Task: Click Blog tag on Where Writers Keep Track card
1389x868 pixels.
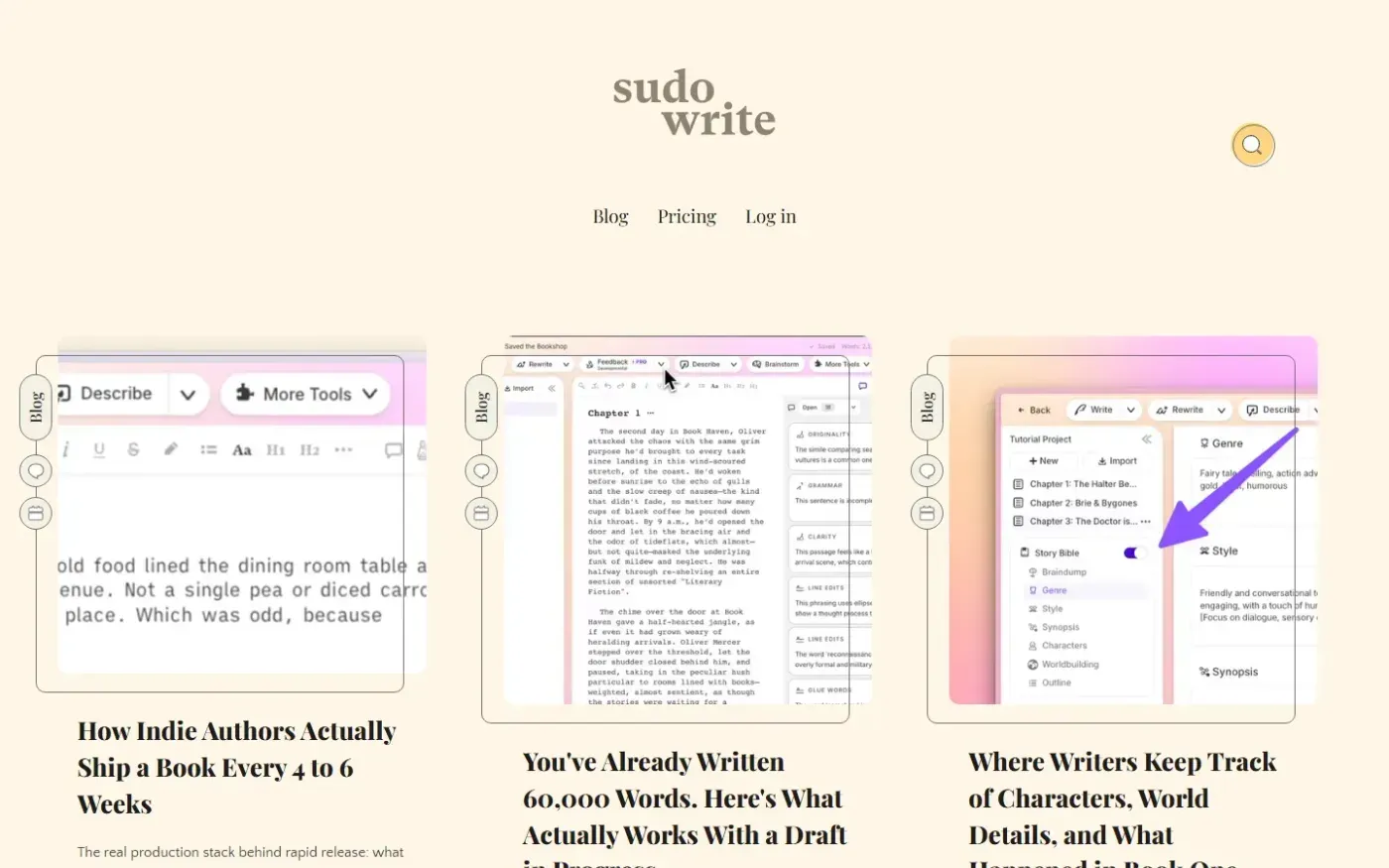Action: pyautogui.click(x=927, y=407)
